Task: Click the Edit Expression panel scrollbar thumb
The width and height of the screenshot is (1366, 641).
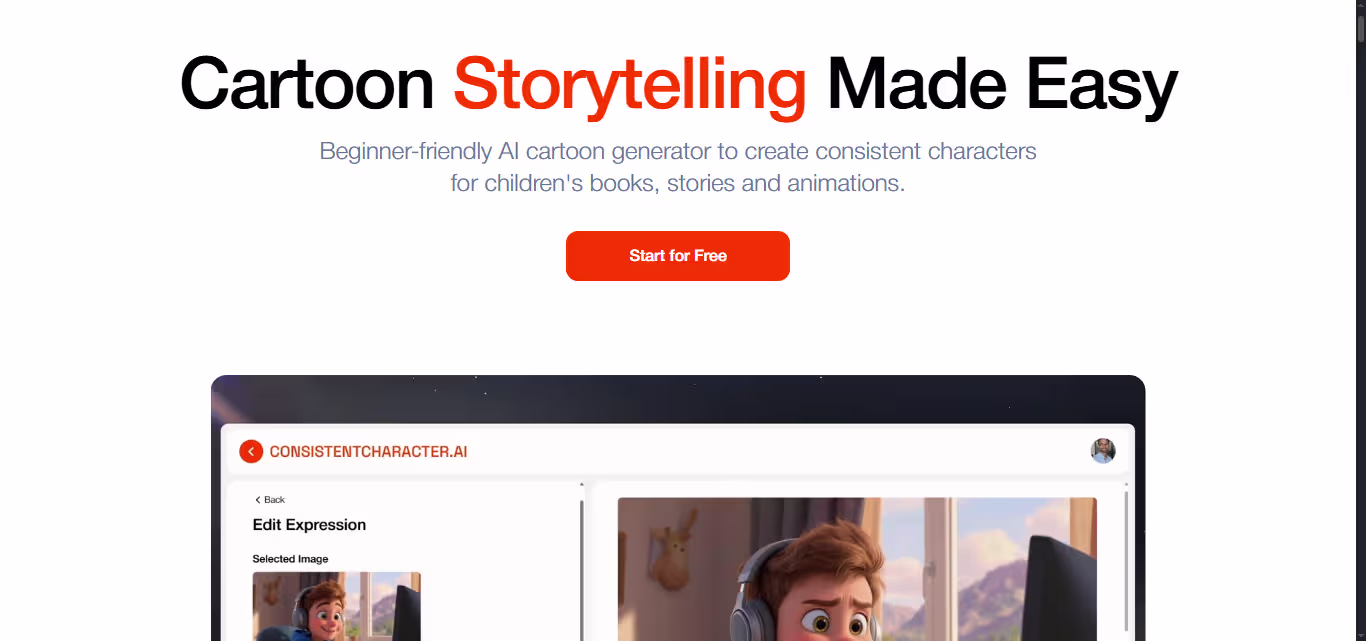Action: click(582, 570)
